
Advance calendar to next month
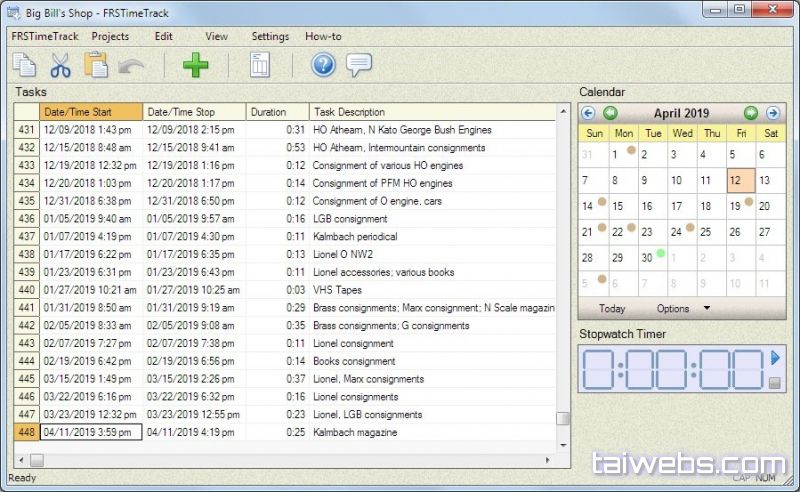point(751,113)
